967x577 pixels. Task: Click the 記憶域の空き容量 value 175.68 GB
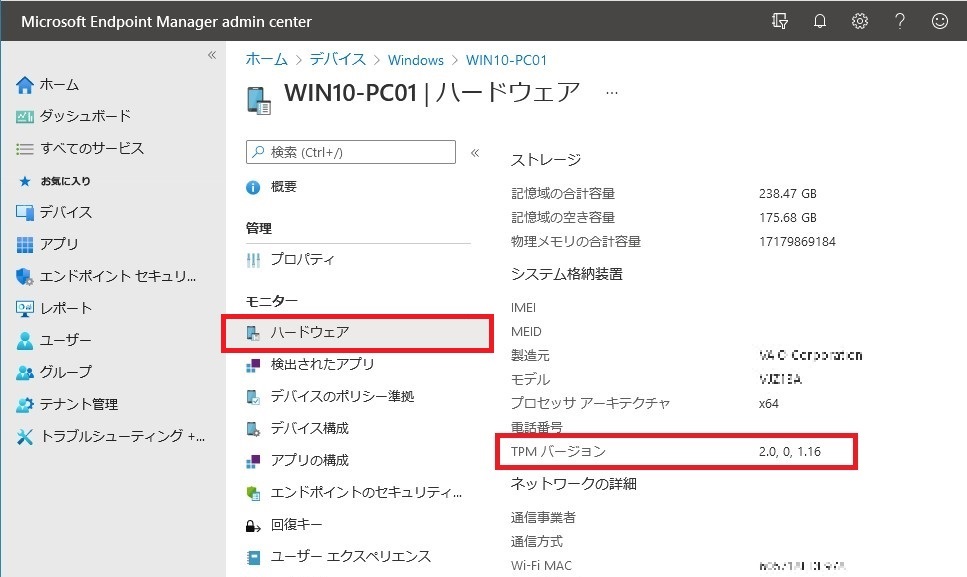coord(788,218)
